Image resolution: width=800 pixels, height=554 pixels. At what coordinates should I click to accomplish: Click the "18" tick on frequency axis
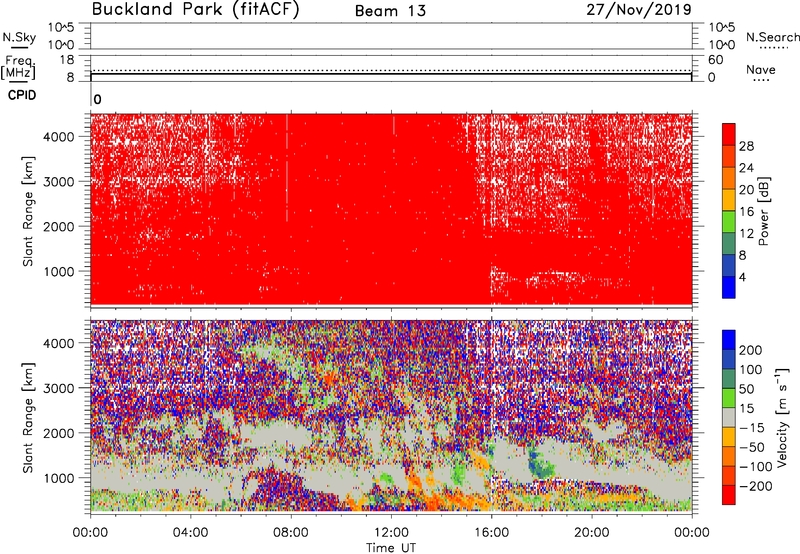tap(67, 60)
